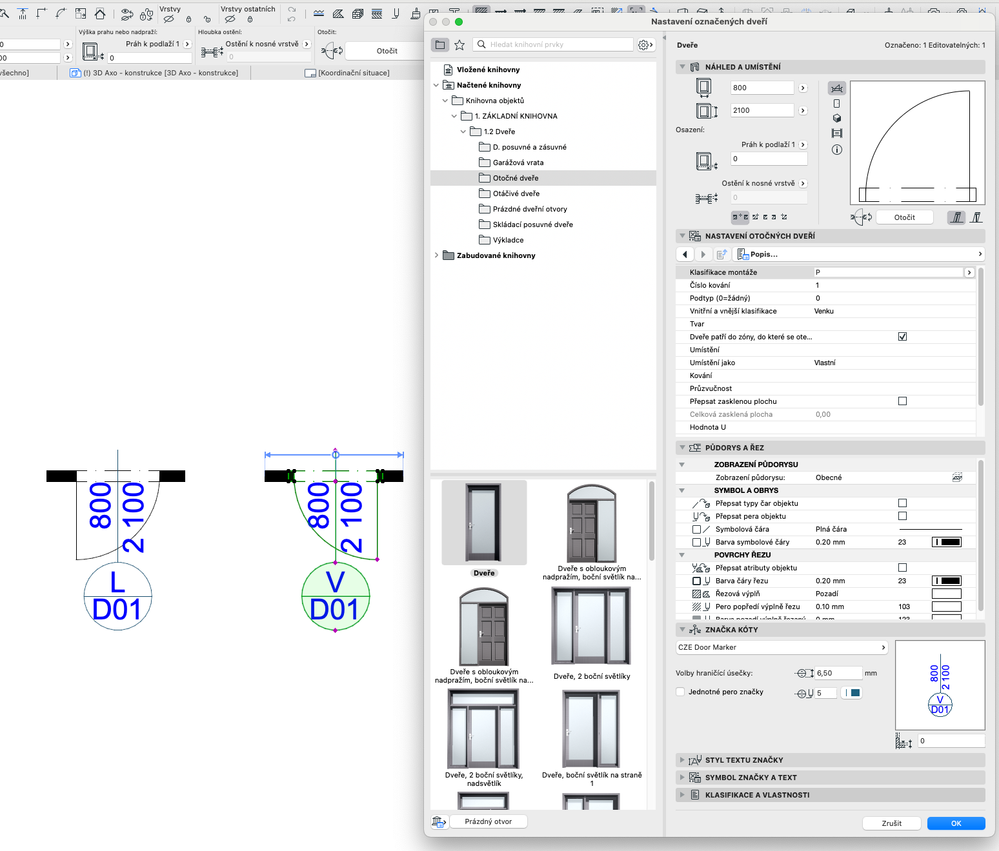Check 'Přepsat typy čar objektu' box
Viewport: 999px width, 851px height.
click(x=902, y=503)
